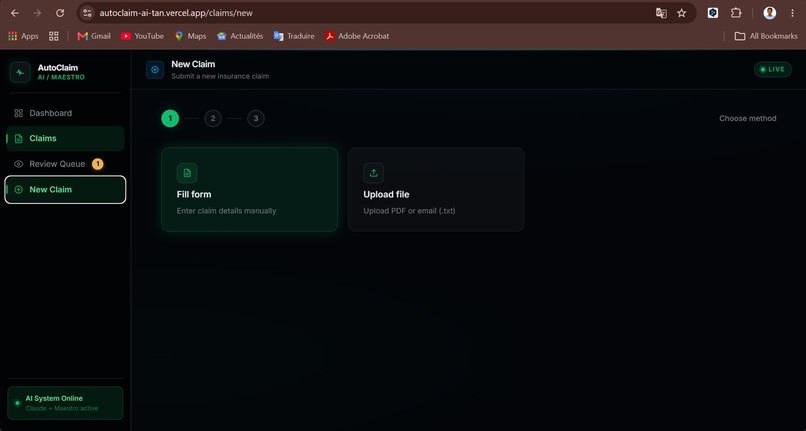Open Claims in the sidebar
806x431 pixels.
[x=65, y=138]
